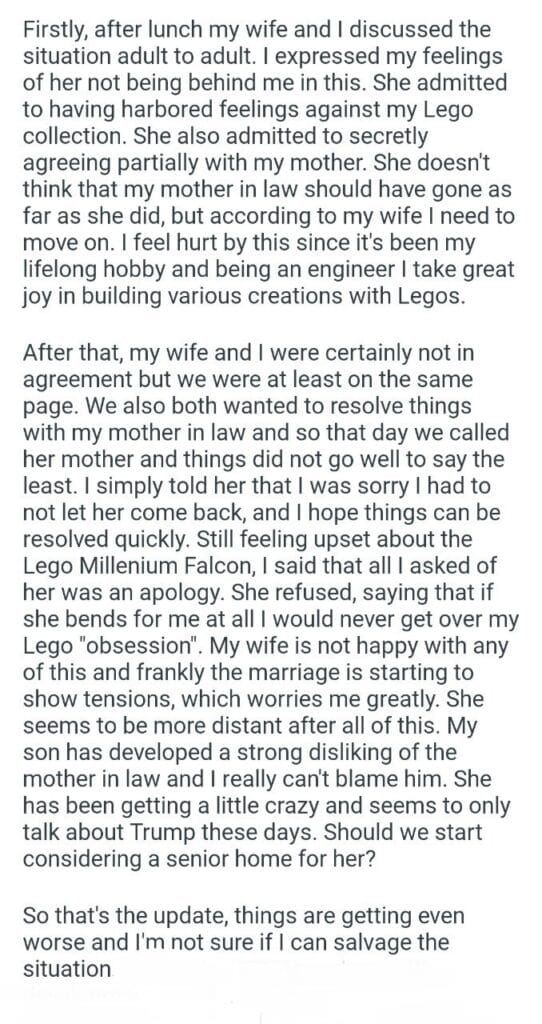Viewport: 542px width, 1024px height.
Task: Click the word "collection." in first paragraph
Action: 73,136
